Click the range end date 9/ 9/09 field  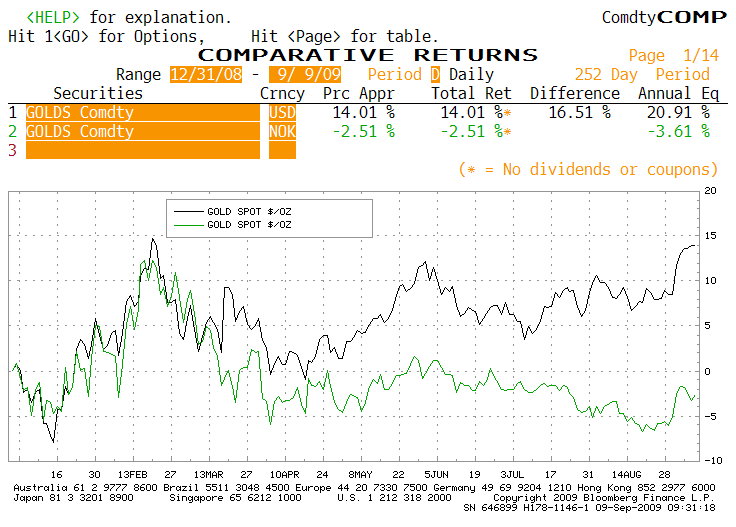click(305, 75)
